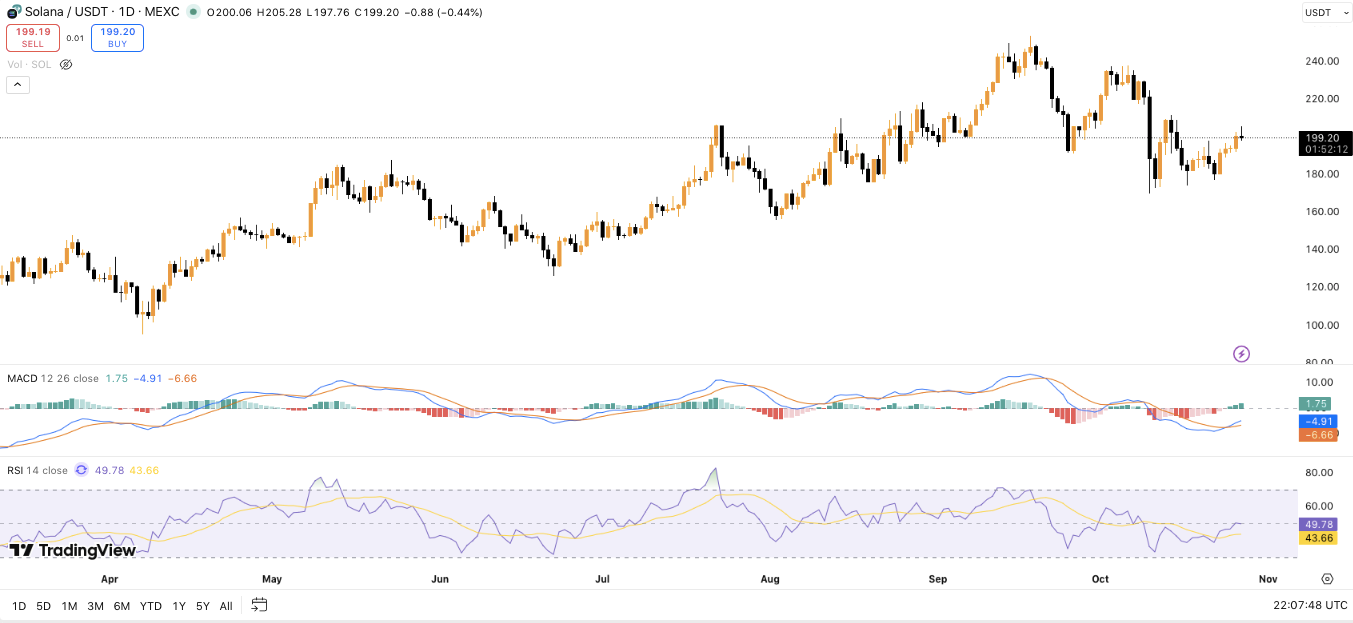Open chart time axis settings gear

coord(1327,579)
